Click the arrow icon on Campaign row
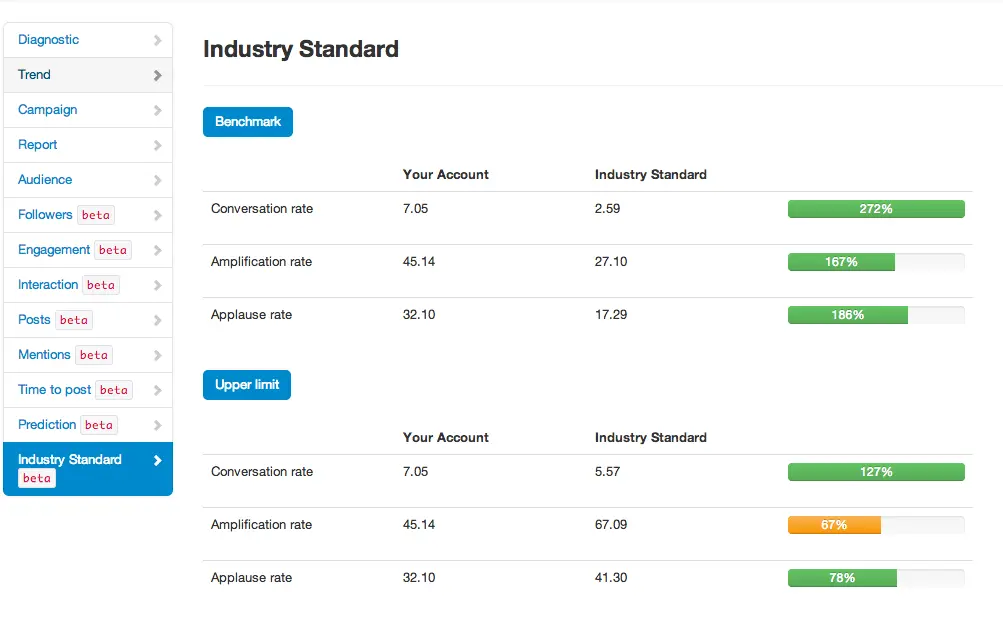Image resolution: width=1003 pixels, height=626 pixels. (157, 111)
